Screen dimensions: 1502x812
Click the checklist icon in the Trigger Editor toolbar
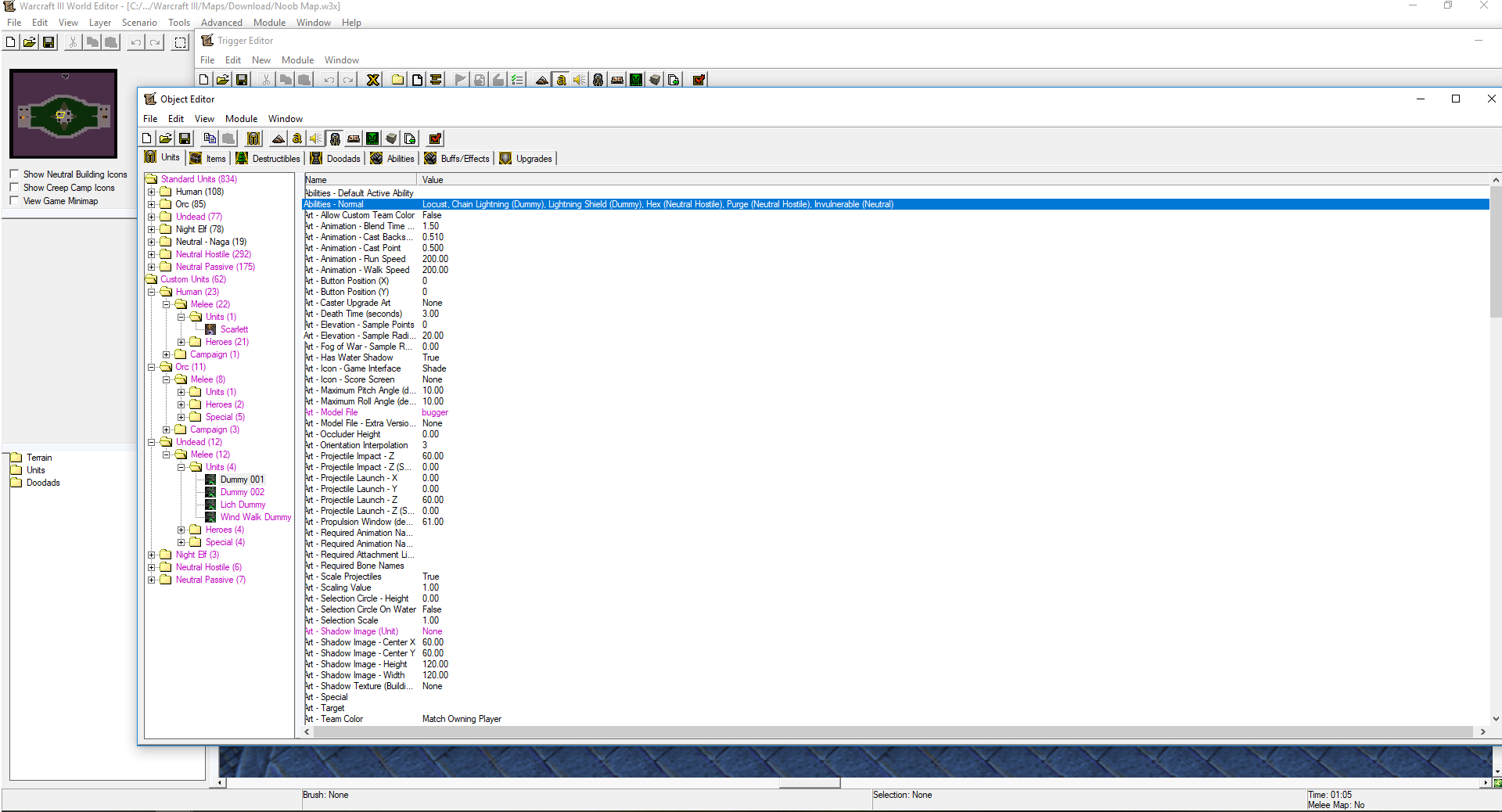pos(517,80)
